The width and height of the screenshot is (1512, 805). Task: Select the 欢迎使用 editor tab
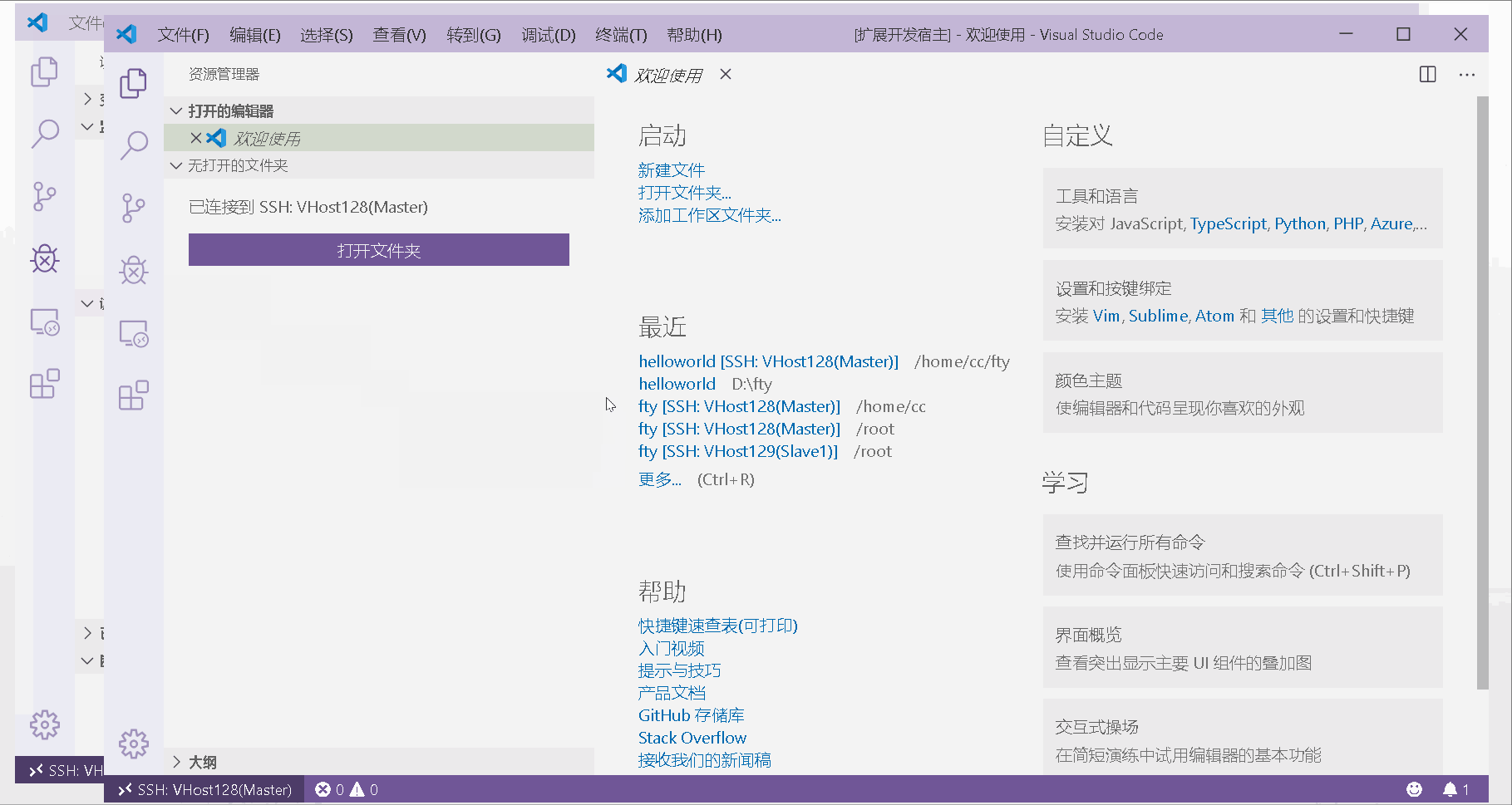[x=668, y=75]
